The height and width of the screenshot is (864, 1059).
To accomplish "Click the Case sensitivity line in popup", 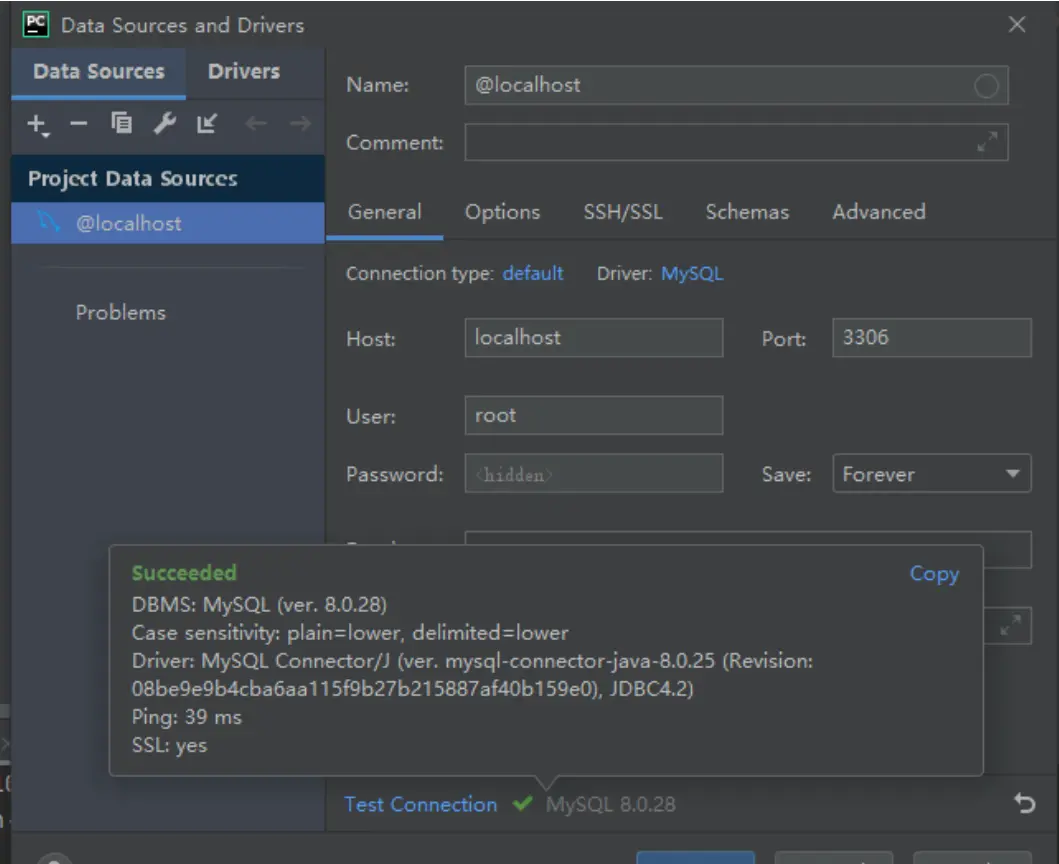I will [x=350, y=633].
